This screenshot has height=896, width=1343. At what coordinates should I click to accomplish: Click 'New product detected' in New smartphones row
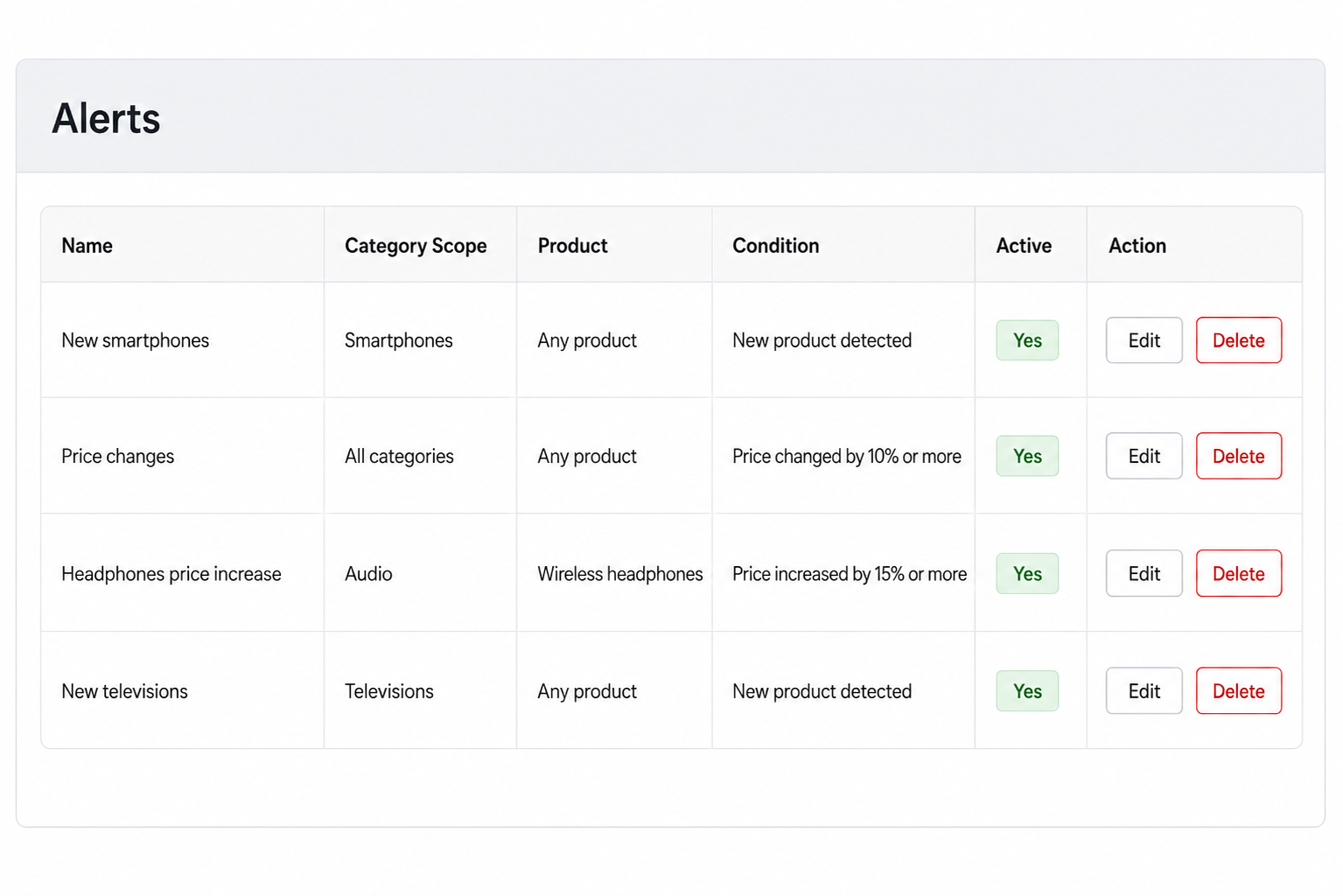coord(822,340)
